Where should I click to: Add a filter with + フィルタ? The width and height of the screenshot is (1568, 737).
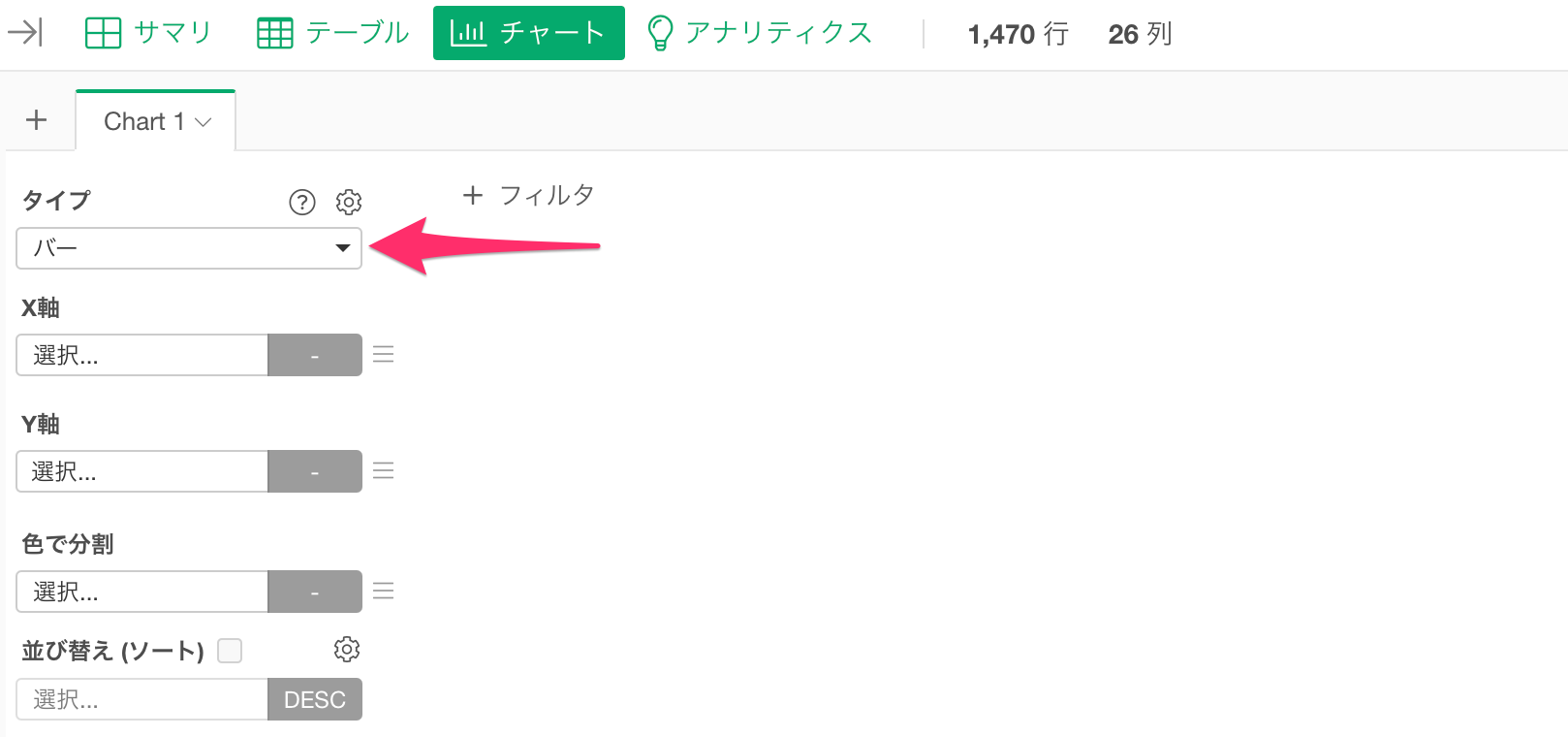(x=528, y=195)
